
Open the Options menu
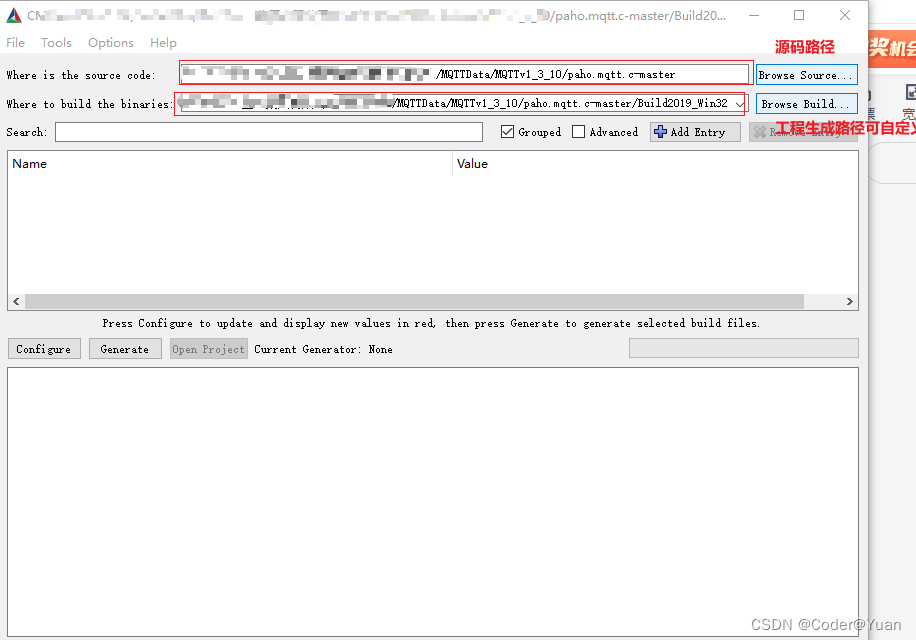111,43
